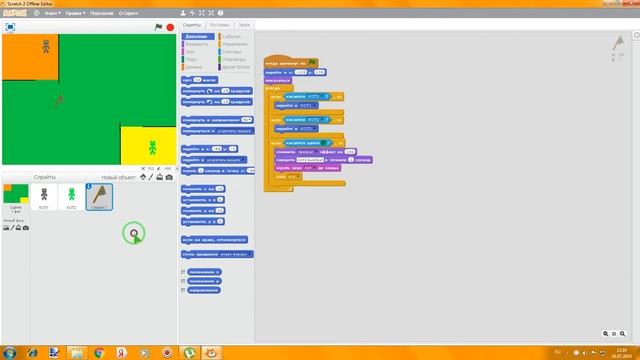Pick the color in 'касается цвета' block
640x360 pixels.
(324, 143)
